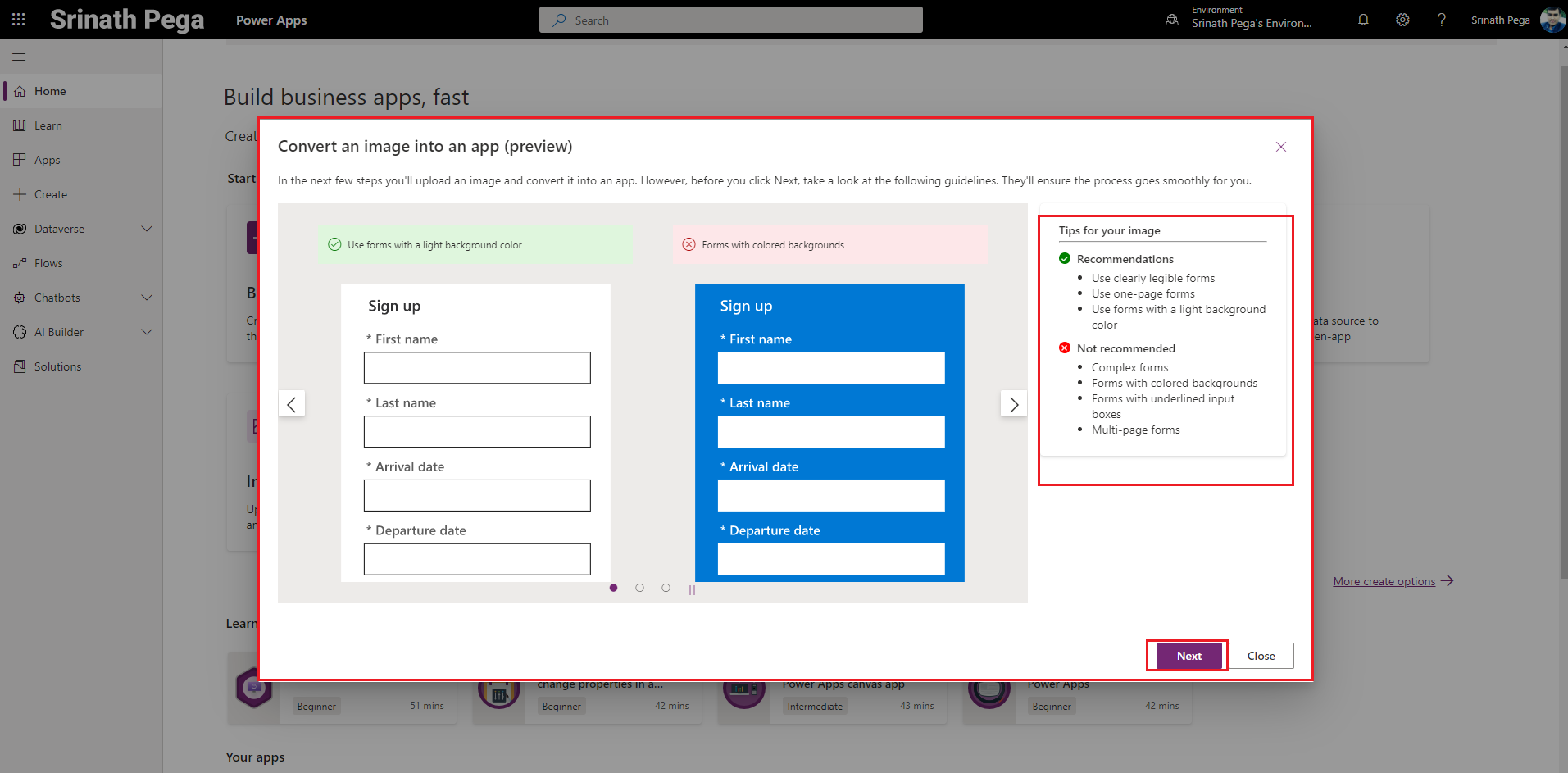Go to the next carousel image
The width and height of the screenshot is (1568, 773).
point(1013,404)
